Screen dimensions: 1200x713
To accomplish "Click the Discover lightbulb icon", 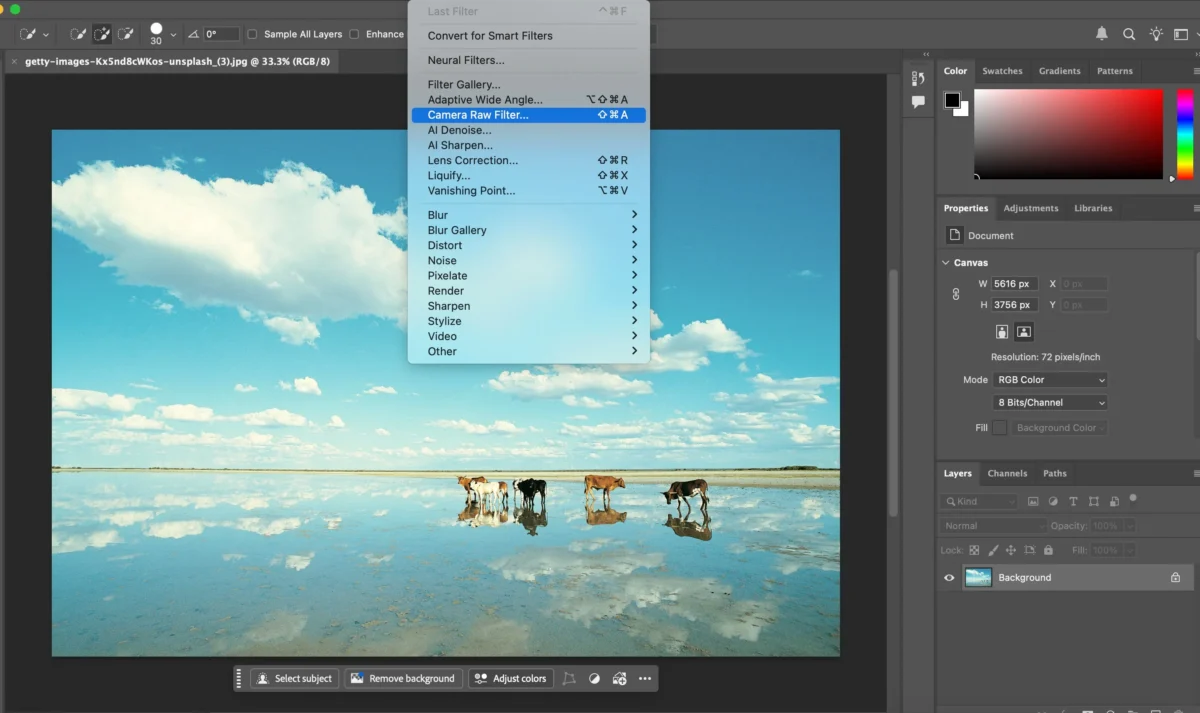I will [x=1157, y=34].
